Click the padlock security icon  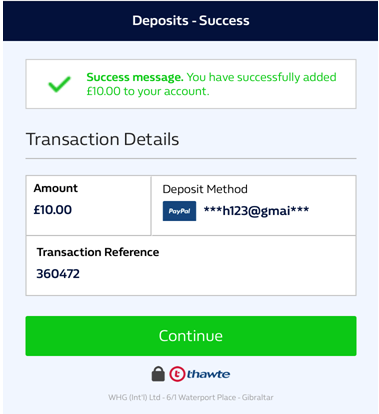tap(158, 374)
